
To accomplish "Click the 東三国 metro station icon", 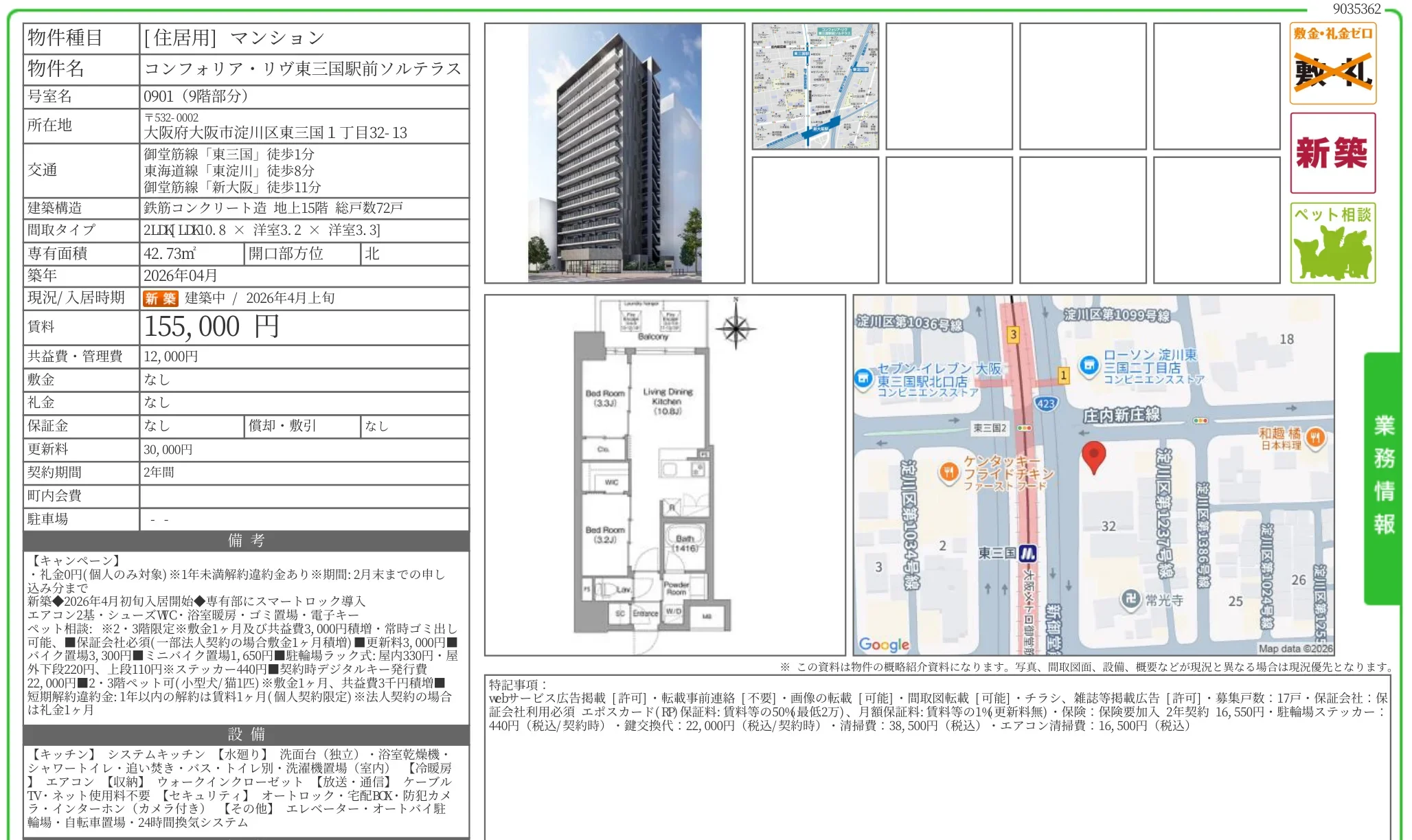I will (1027, 553).
